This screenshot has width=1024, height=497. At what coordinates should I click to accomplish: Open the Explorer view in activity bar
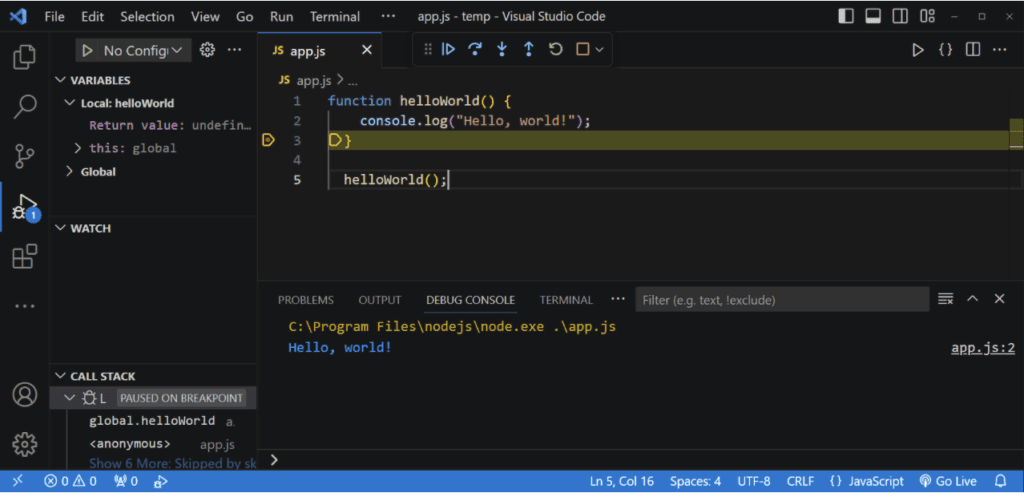[24, 57]
